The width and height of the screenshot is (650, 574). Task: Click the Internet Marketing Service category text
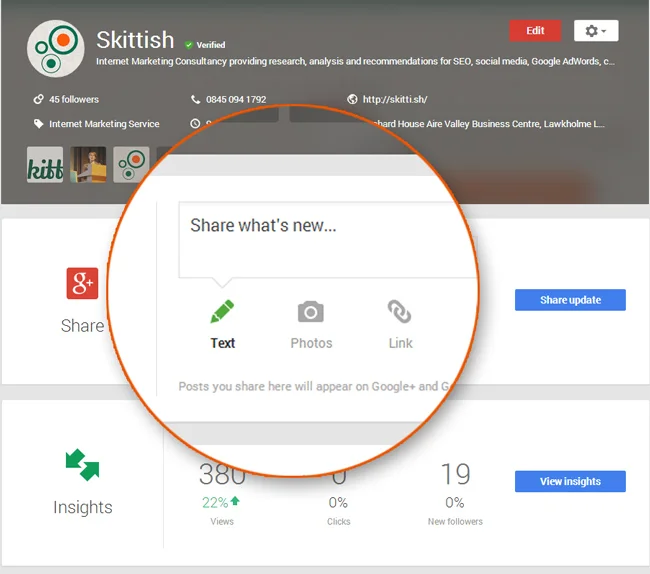(x=104, y=124)
